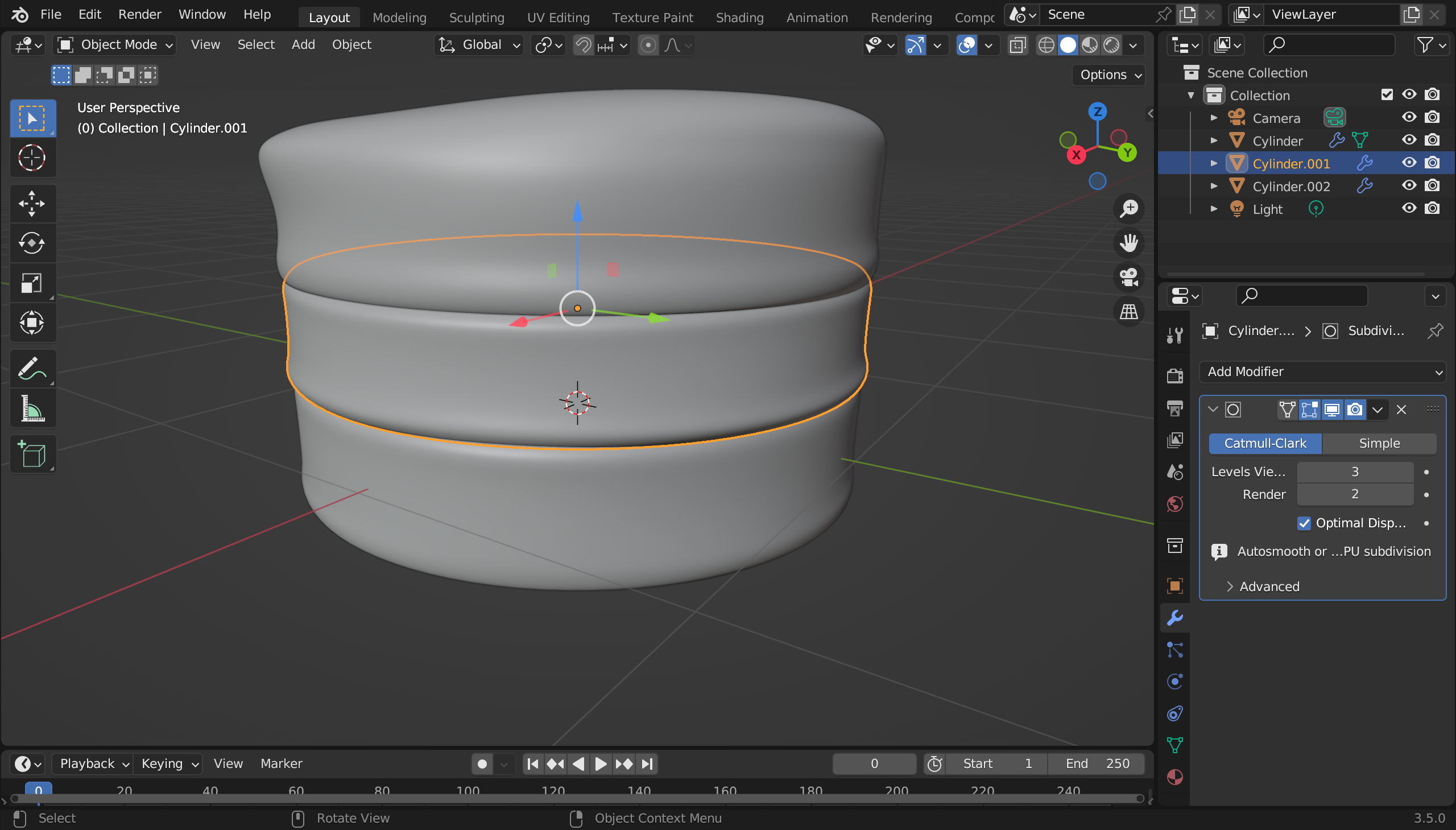Image resolution: width=1456 pixels, height=830 pixels.
Task: Open the Material properties tab
Action: point(1175,777)
